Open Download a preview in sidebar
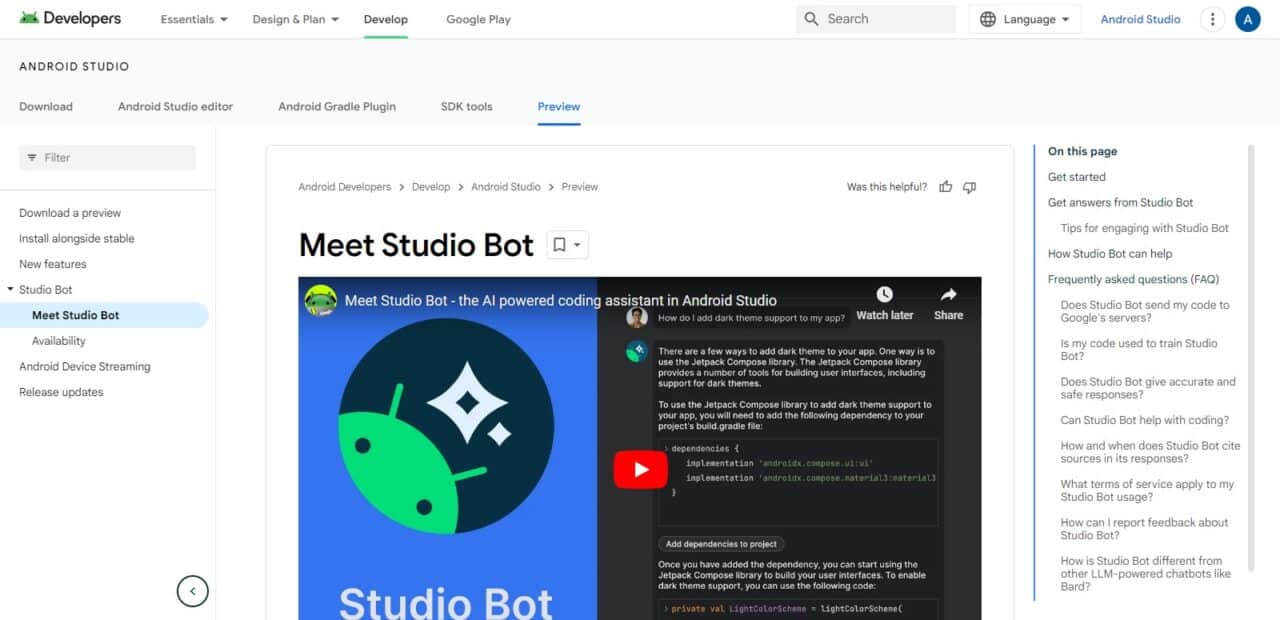 [70, 213]
